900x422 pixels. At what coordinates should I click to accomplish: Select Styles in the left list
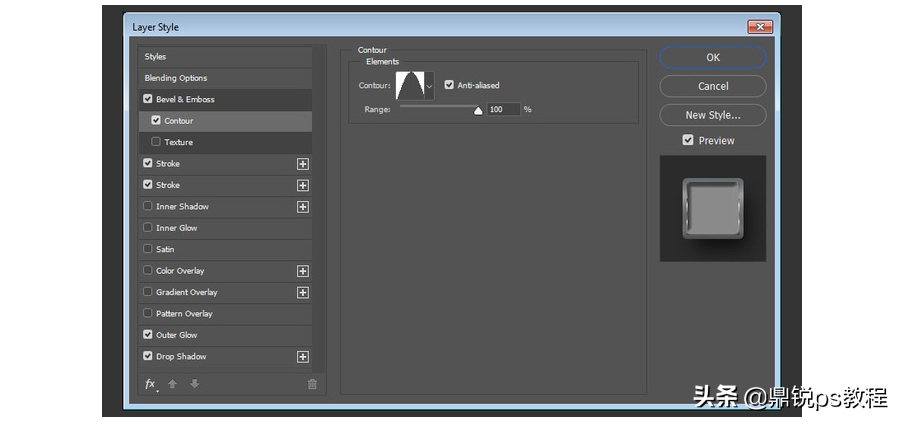click(x=225, y=57)
